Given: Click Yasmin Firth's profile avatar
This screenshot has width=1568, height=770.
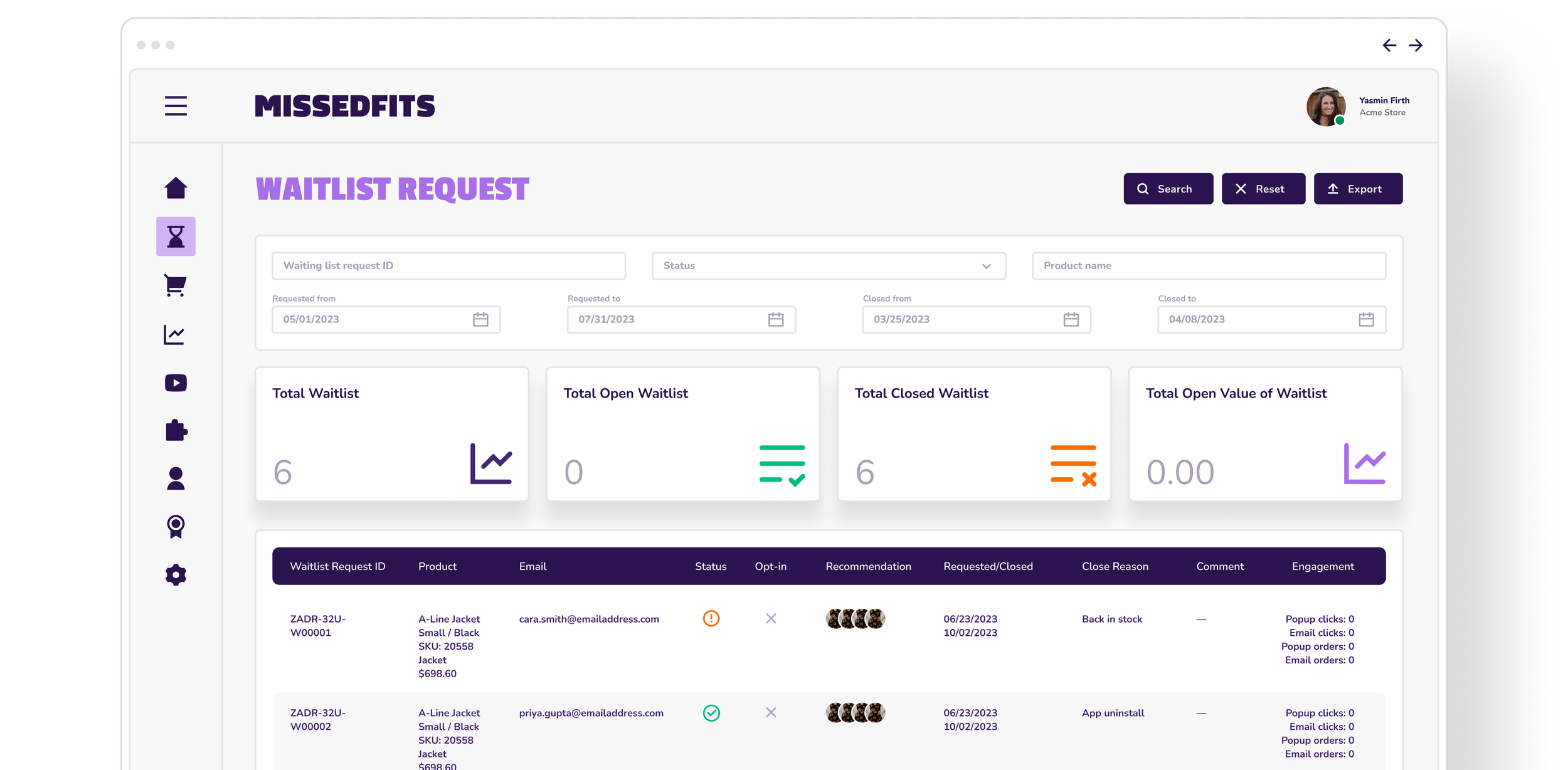Looking at the screenshot, I should [1325, 107].
